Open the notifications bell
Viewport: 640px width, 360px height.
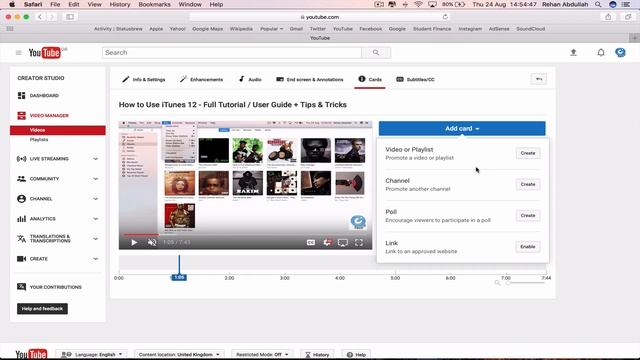coord(601,53)
